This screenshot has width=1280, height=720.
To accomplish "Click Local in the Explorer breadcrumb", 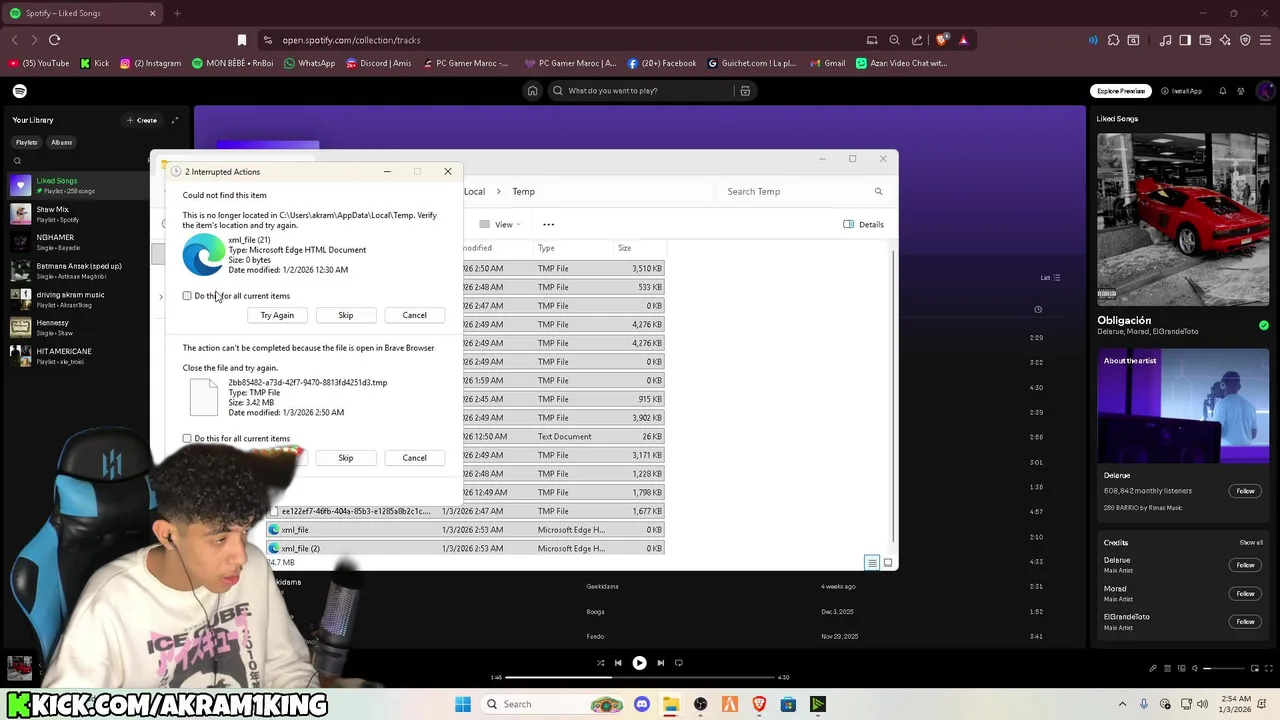I will point(474,192).
